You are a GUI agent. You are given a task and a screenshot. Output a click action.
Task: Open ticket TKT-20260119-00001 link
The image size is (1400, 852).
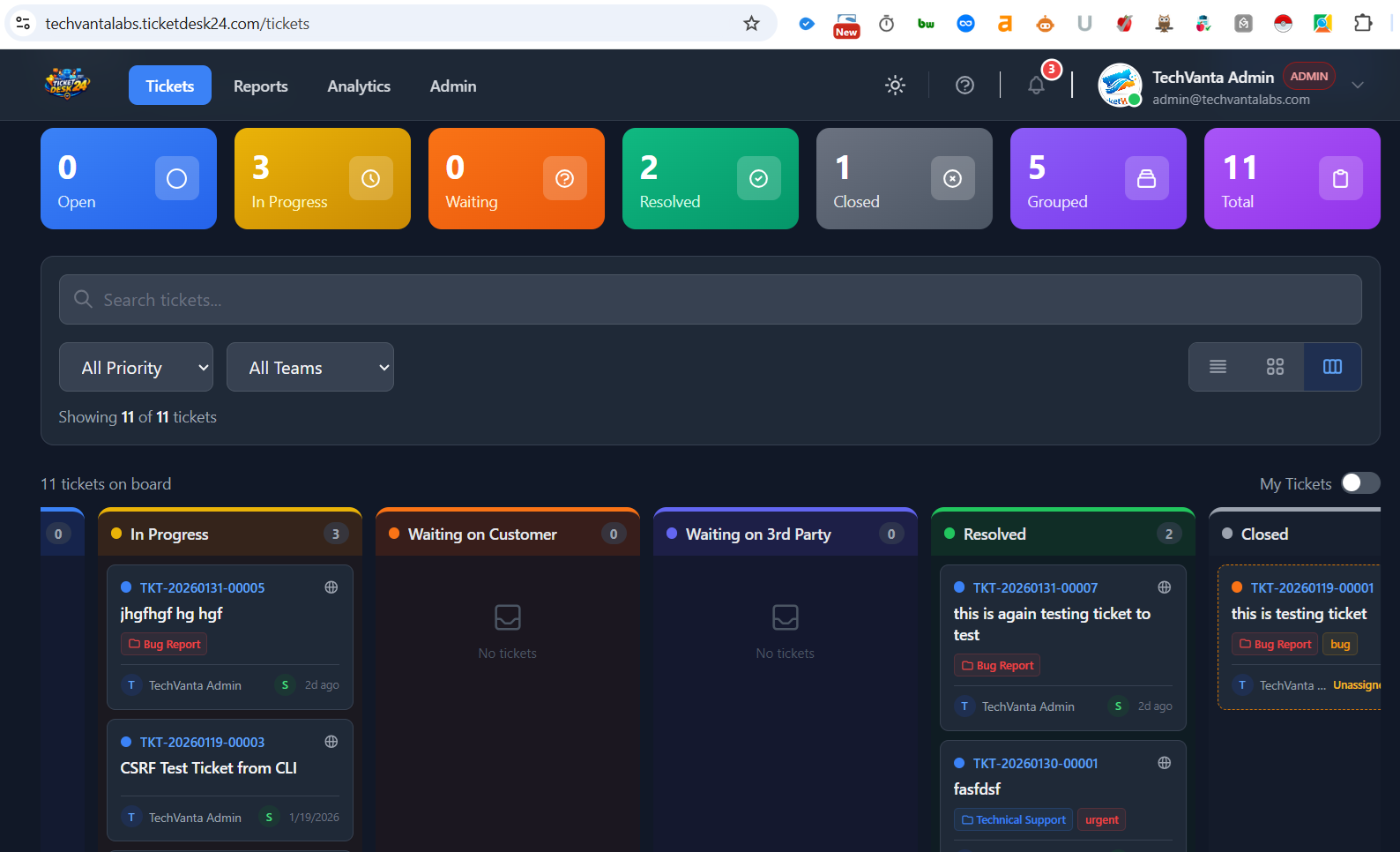pyautogui.click(x=1312, y=587)
